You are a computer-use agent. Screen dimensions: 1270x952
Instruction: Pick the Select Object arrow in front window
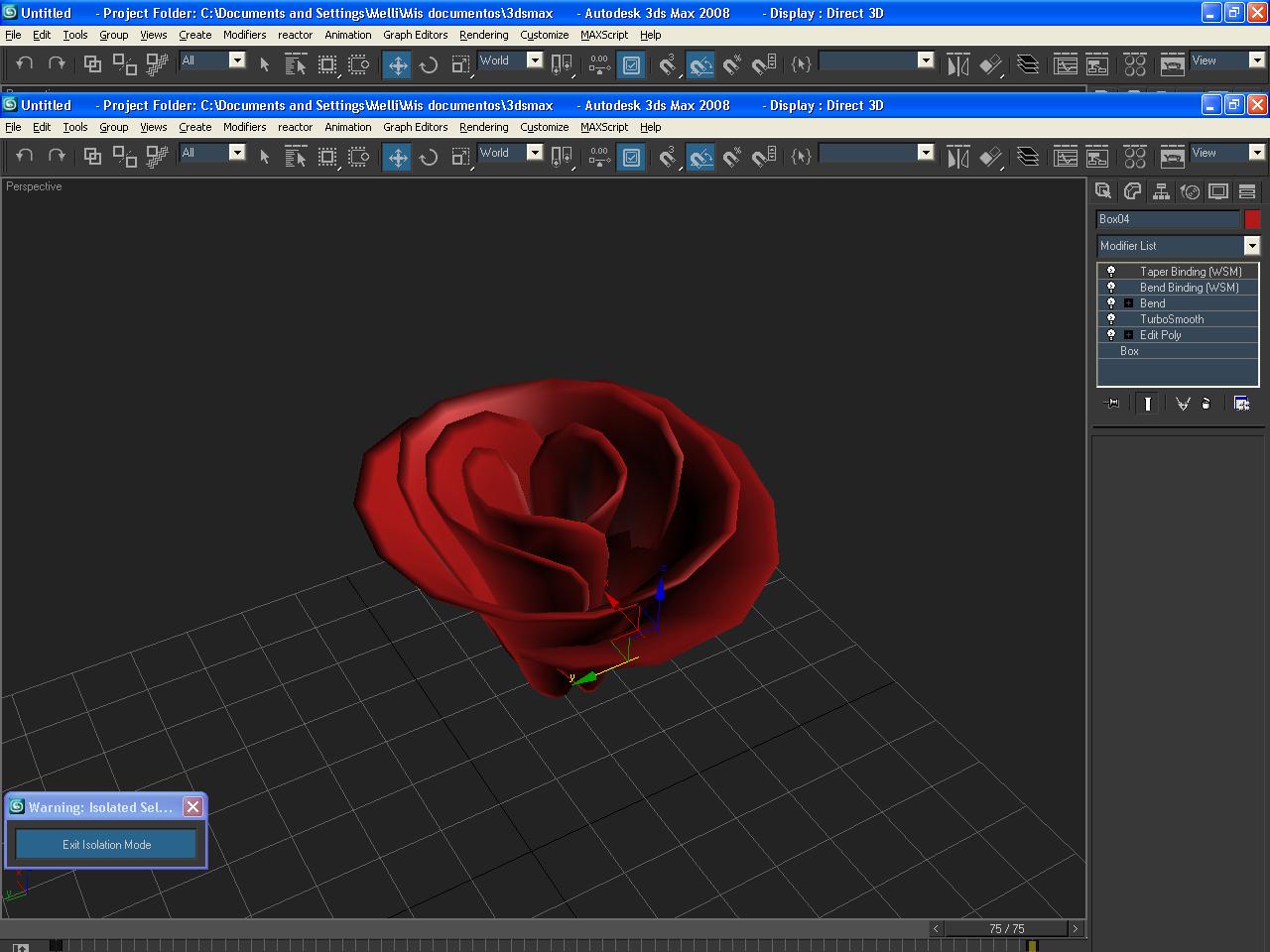tap(264, 157)
